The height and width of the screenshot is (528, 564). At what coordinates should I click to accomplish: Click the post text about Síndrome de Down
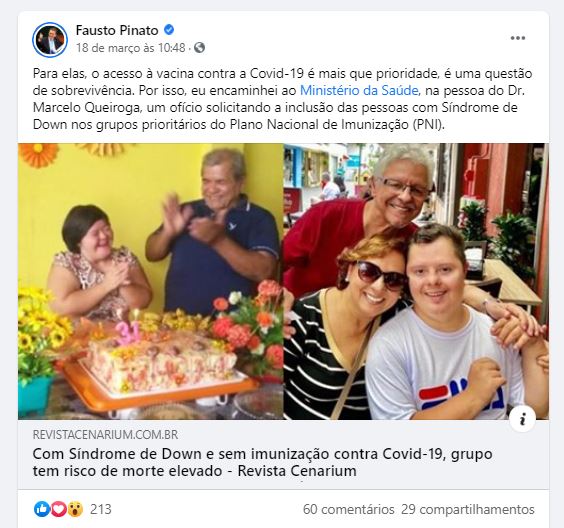click(x=282, y=99)
